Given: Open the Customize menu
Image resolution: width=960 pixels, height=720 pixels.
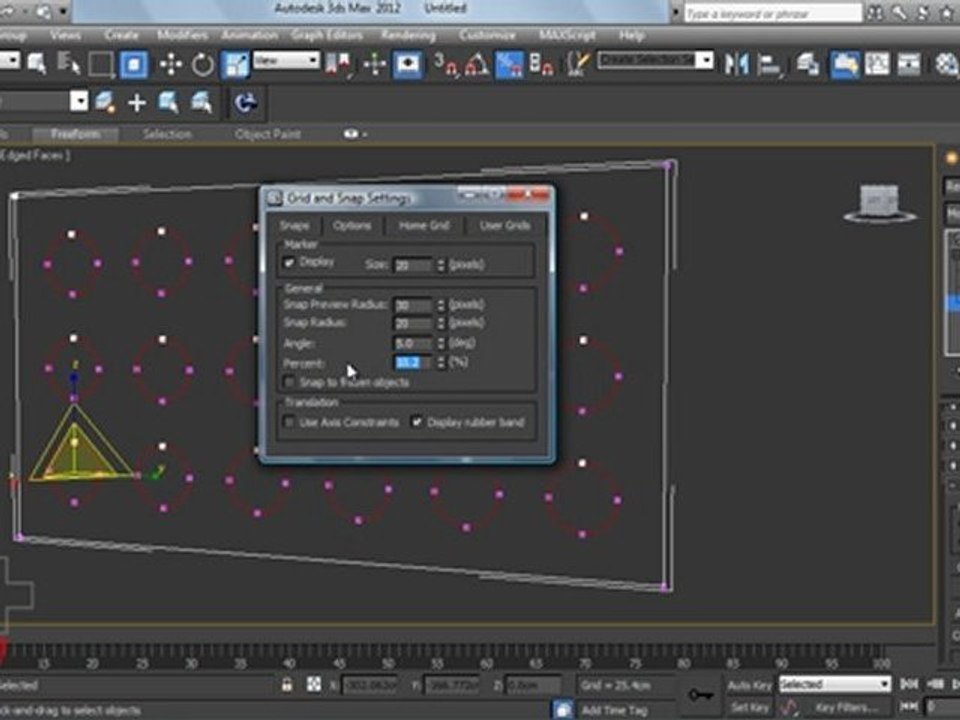Looking at the screenshot, I should pos(487,35).
